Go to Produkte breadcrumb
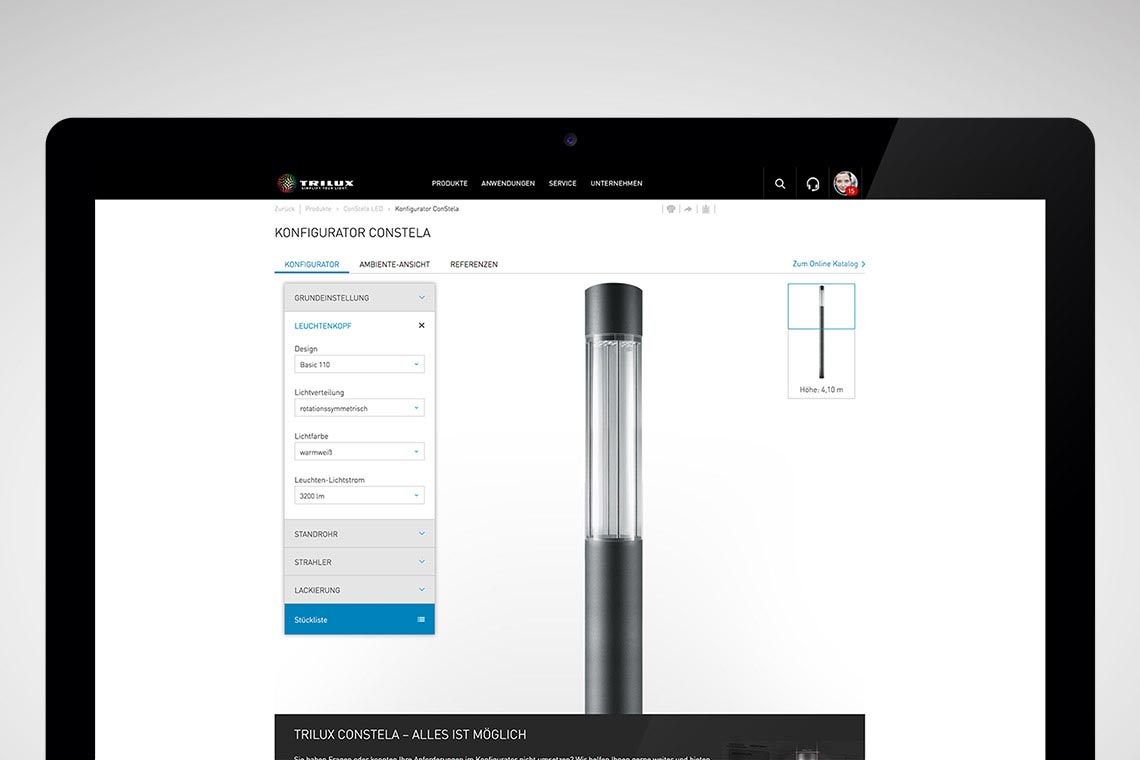The height and width of the screenshot is (760, 1140). (318, 209)
